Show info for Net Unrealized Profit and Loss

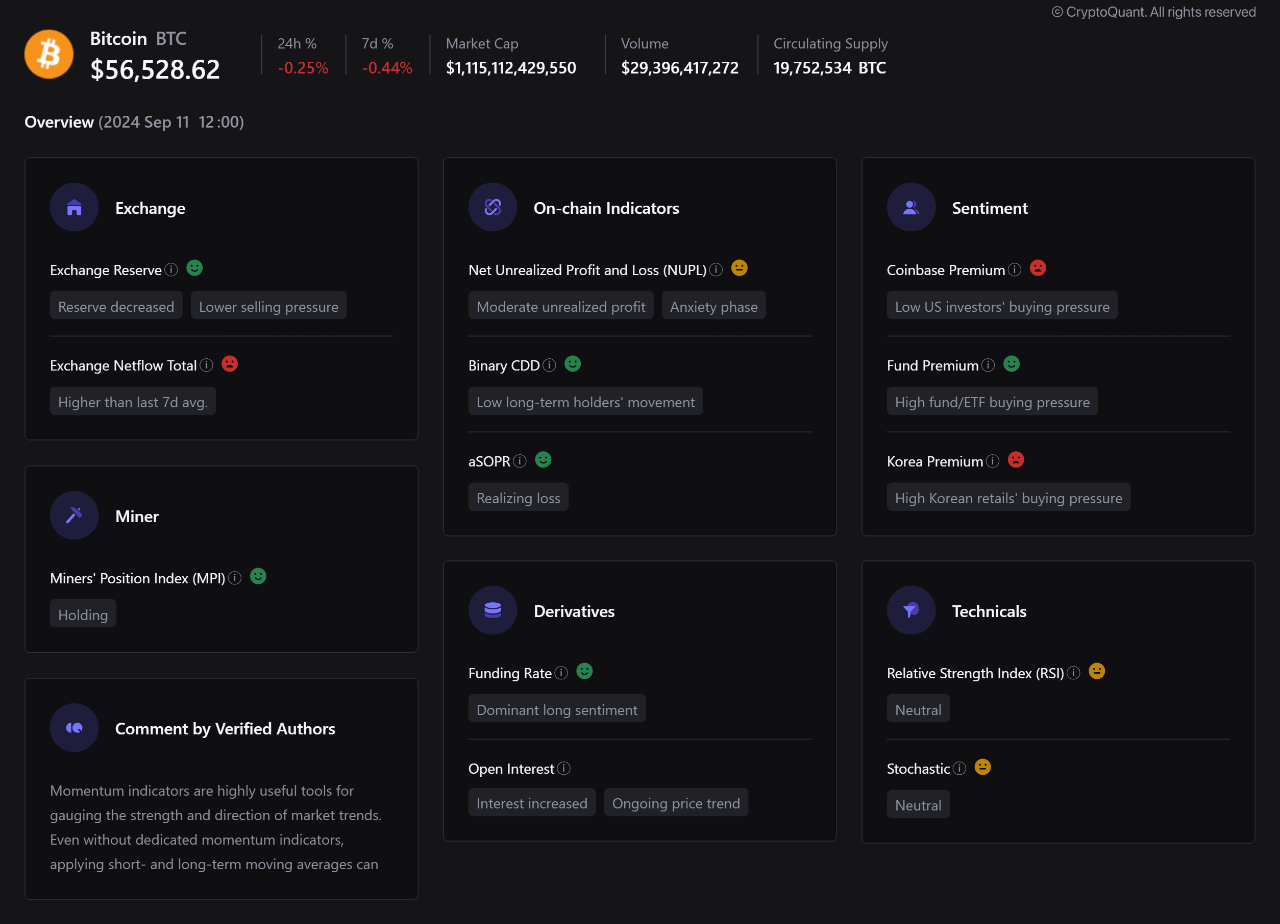click(x=716, y=270)
